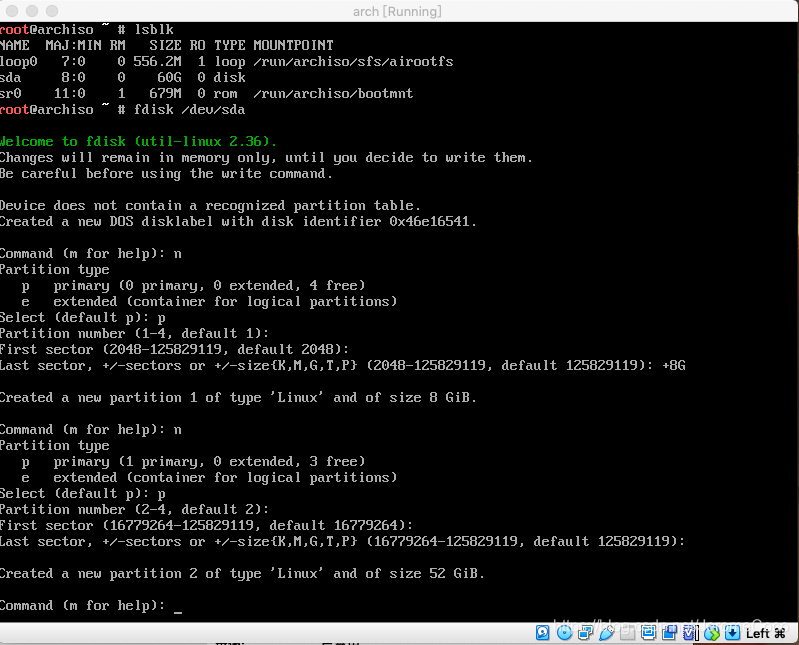Click the 'arch [Running]' window title
Image resolution: width=799 pixels, height=645 pixels.
[x=397, y=11]
